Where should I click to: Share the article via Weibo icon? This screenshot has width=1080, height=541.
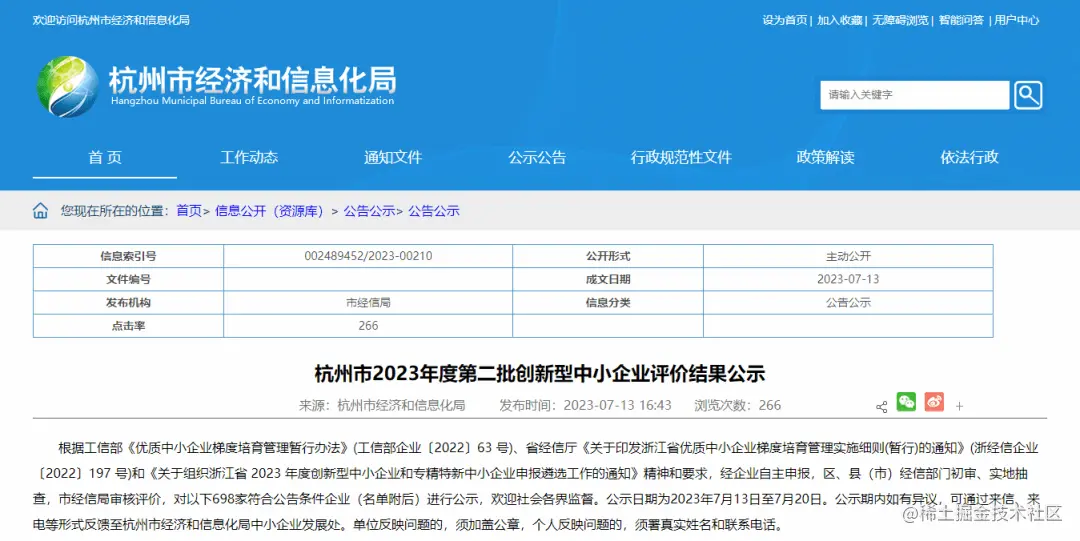coord(934,402)
